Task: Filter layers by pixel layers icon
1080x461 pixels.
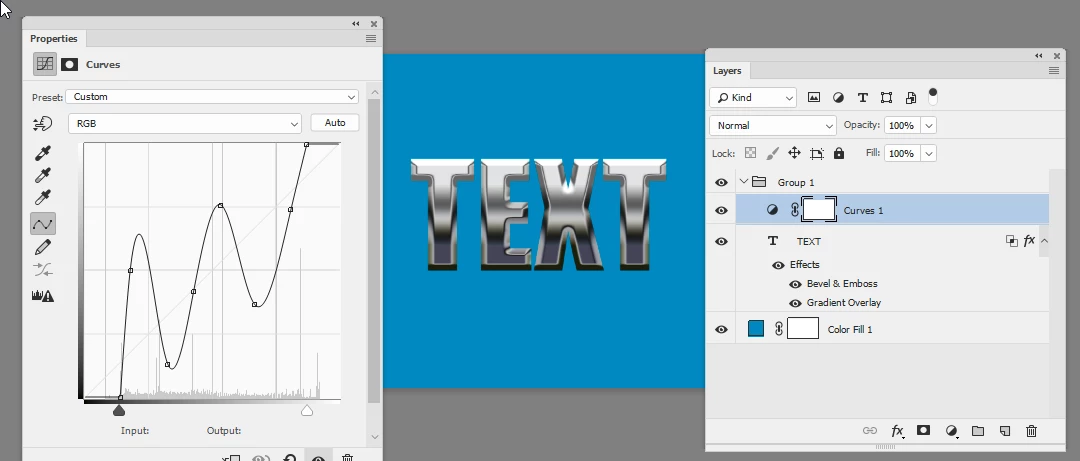Action: tap(813, 98)
